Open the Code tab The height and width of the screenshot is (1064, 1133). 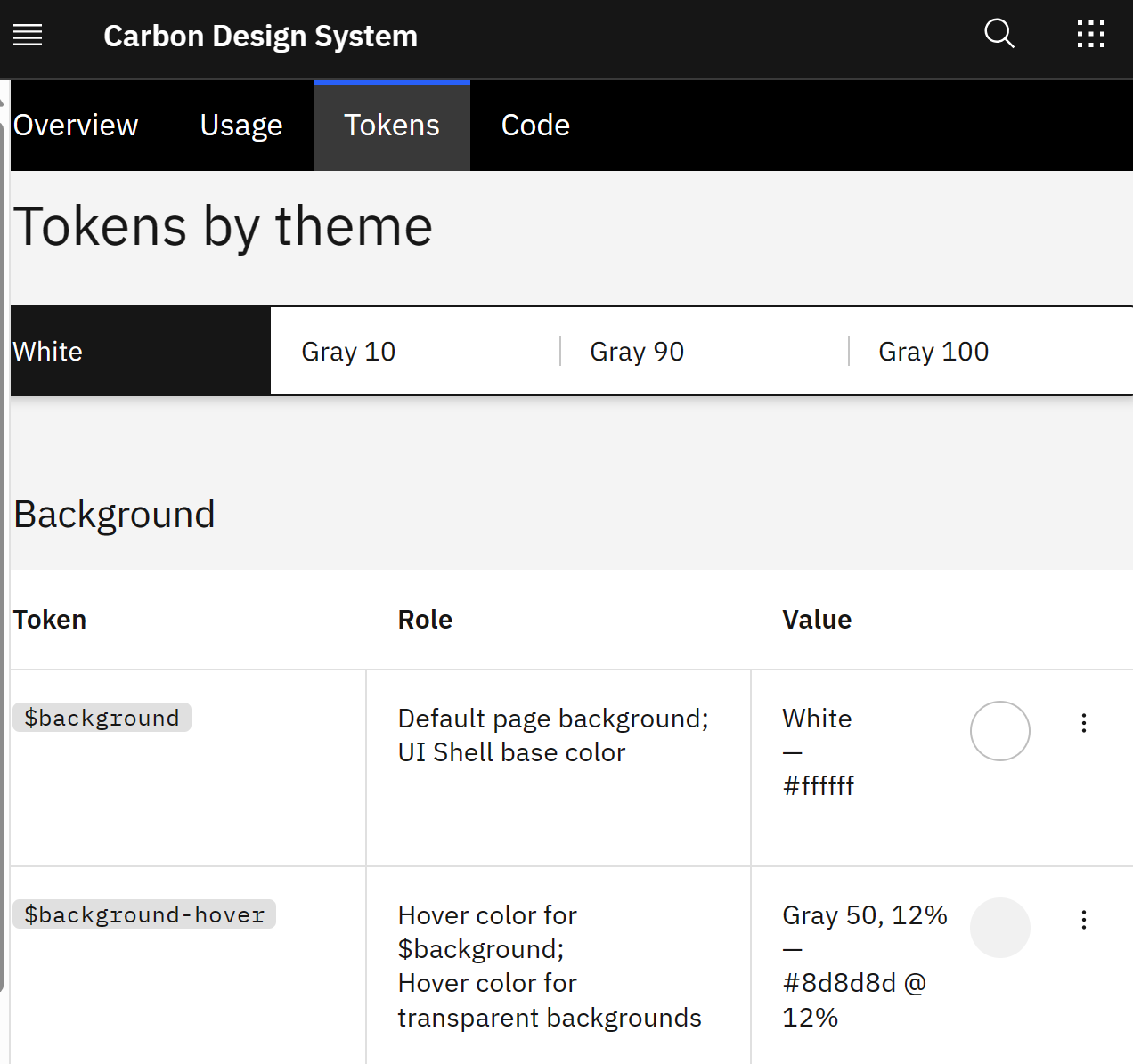click(534, 125)
